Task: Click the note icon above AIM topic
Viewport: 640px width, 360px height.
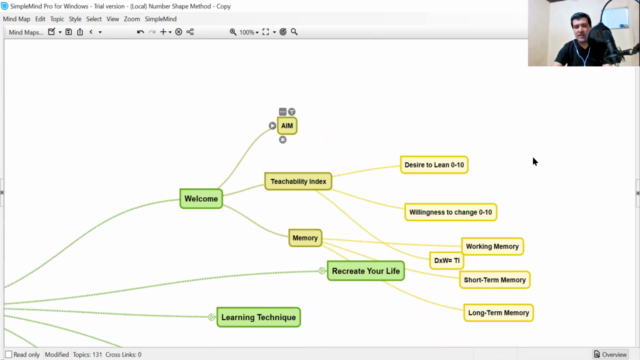Action: point(282,111)
